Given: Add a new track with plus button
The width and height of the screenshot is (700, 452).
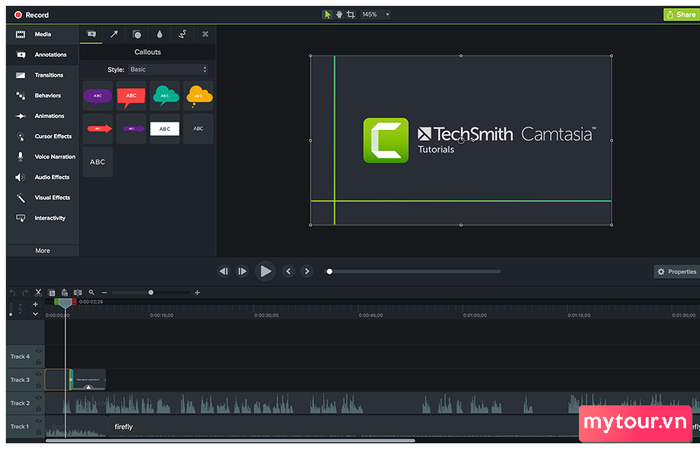Looking at the screenshot, I should [35, 304].
